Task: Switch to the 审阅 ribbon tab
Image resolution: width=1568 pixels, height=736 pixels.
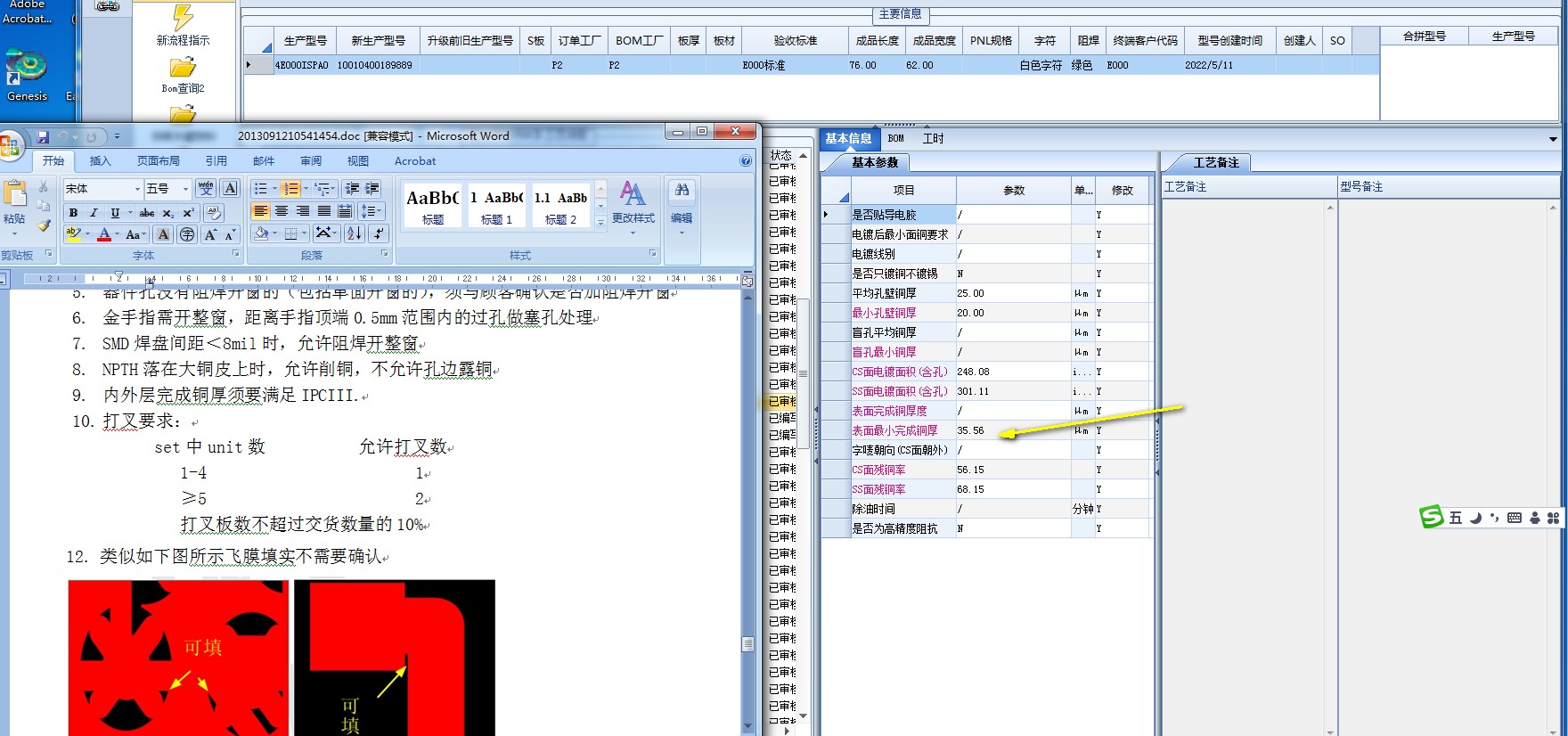Action: click(311, 161)
